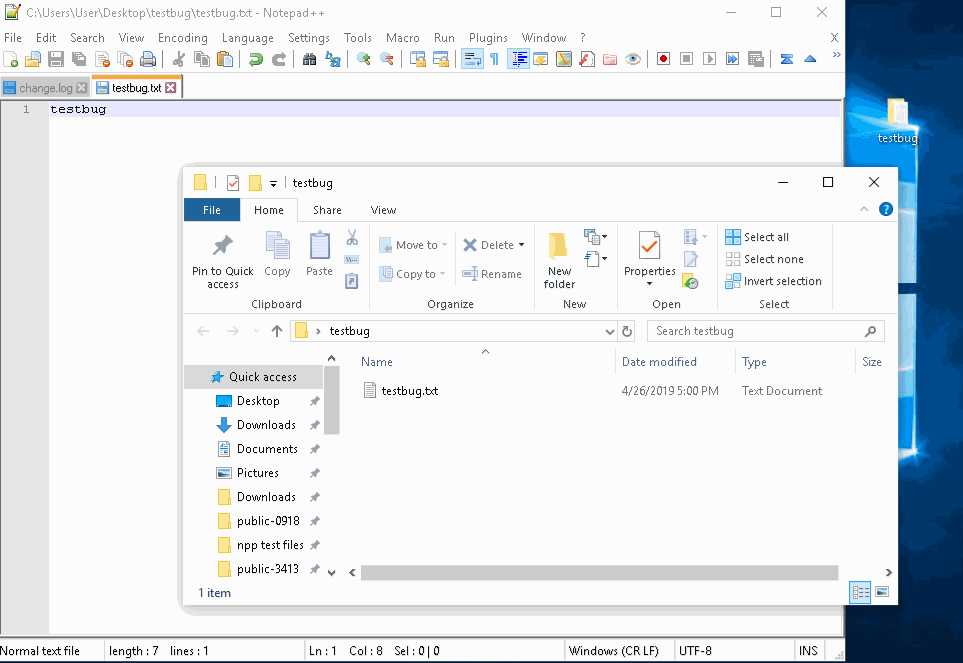Open the View ribbon tab in Explorer
This screenshot has width=963, height=663.
click(x=383, y=210)
